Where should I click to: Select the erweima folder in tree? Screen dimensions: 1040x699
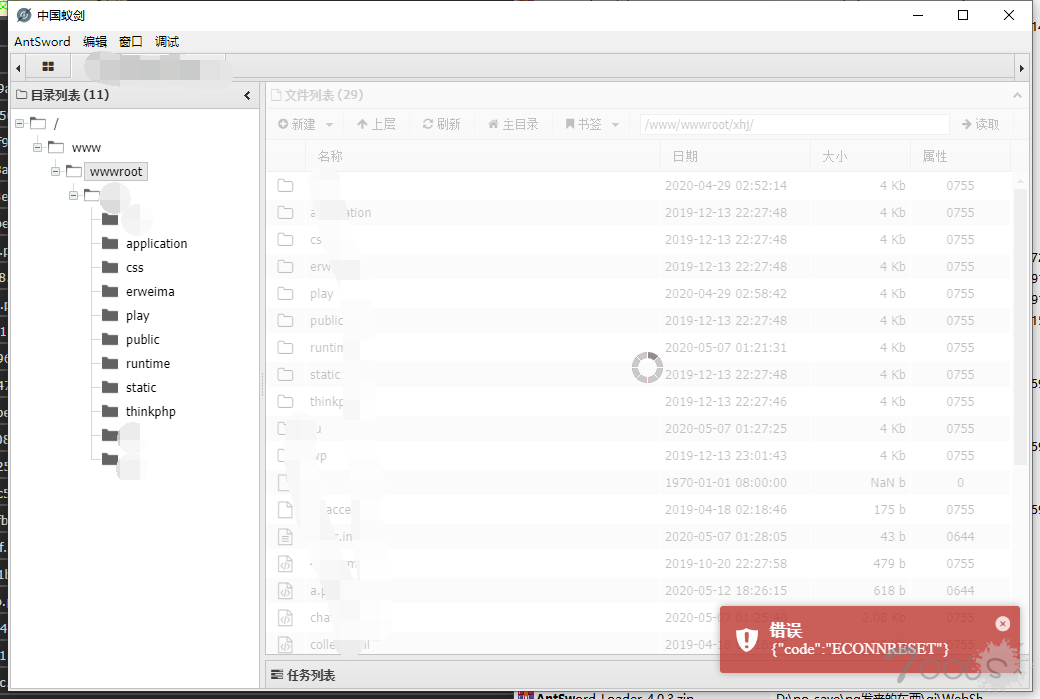point(150,292)
